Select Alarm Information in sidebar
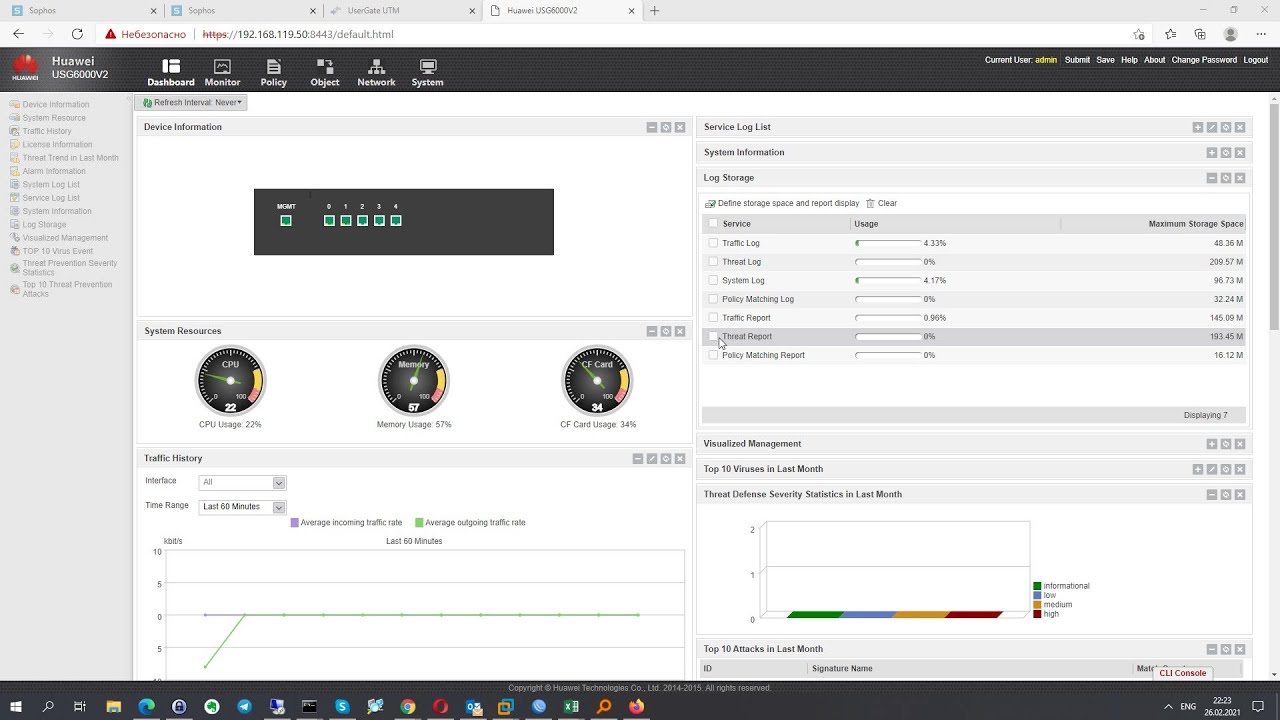Viewport: 1280px width, 720px height. click(54, 171)
